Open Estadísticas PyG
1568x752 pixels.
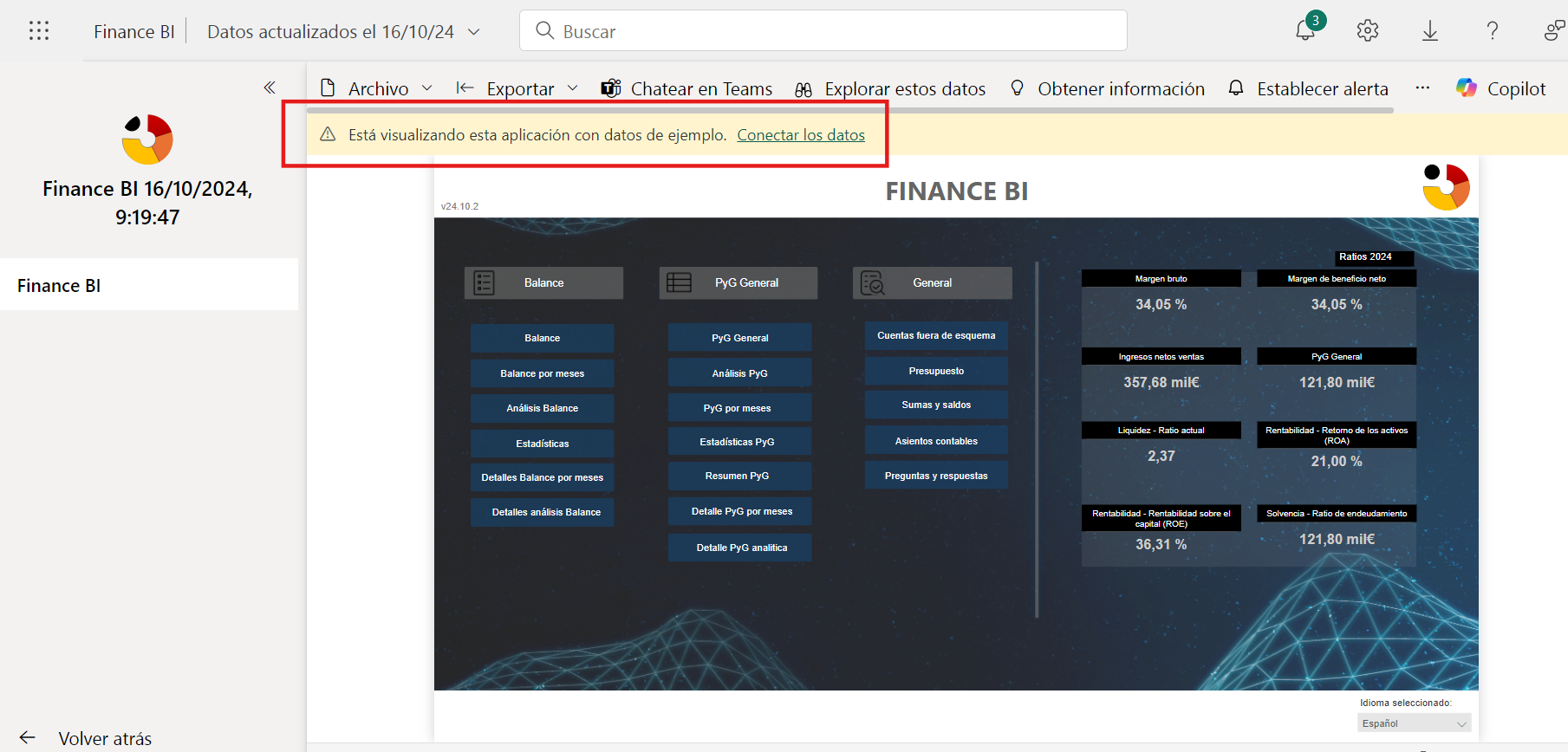point(740,442)
